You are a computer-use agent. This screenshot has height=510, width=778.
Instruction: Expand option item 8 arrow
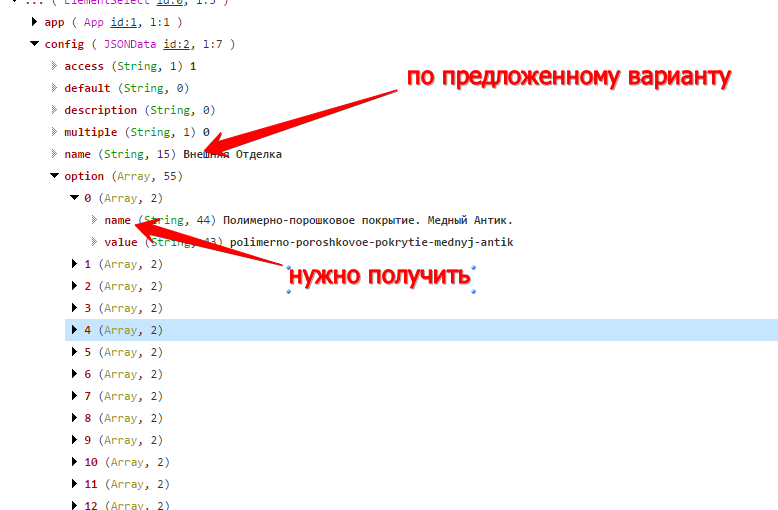(x=74, y=418)
